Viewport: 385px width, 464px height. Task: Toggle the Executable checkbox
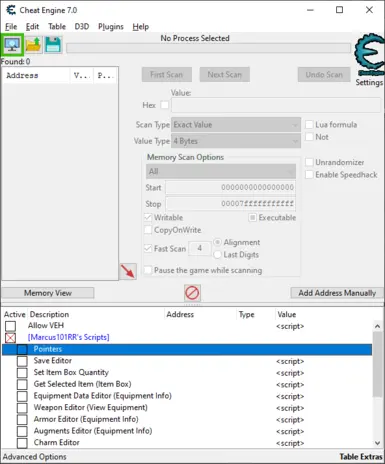(253, 218)
